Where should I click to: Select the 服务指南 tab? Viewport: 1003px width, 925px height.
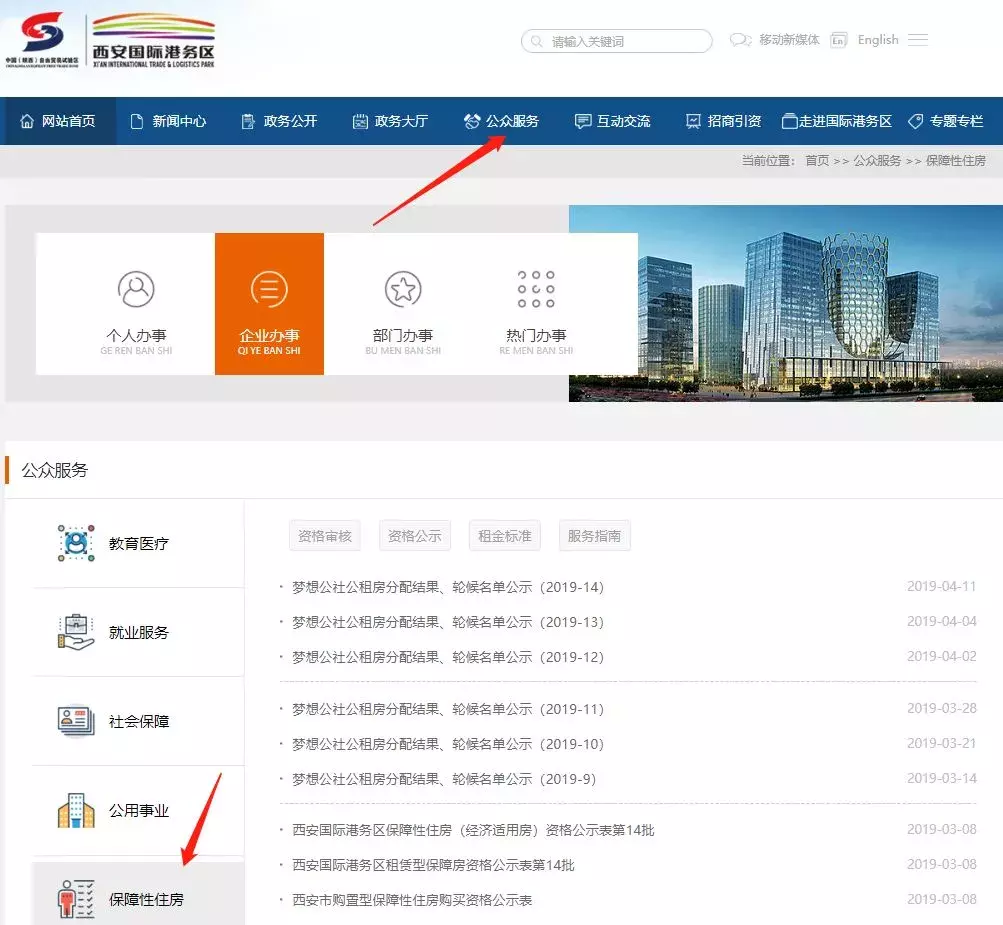click(594, 535)
